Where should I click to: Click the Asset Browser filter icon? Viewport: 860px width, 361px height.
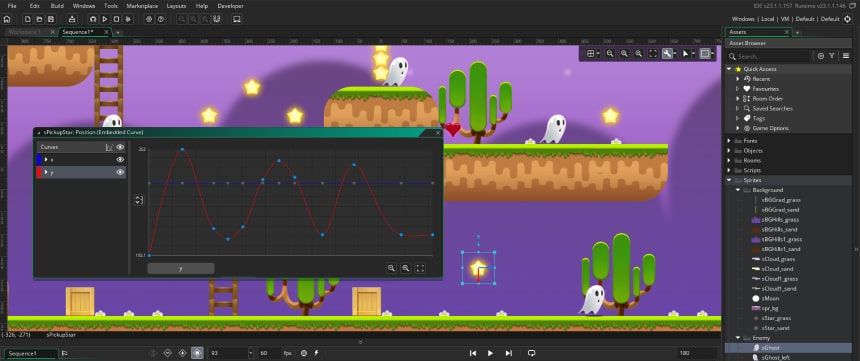832,56
